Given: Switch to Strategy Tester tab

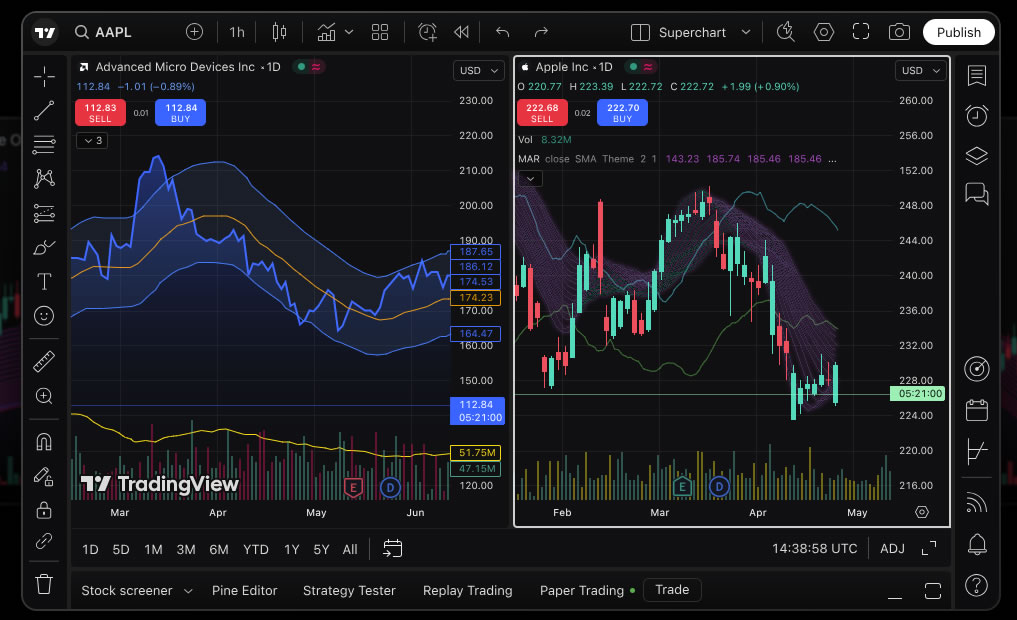Looking at the screenshot, I should [x=349, y=590].
